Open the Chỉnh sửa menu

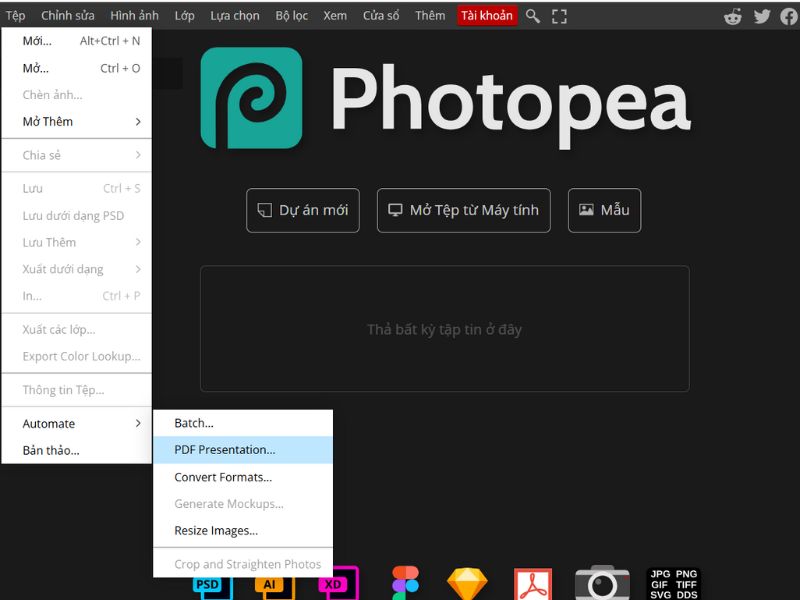(68, 16)
